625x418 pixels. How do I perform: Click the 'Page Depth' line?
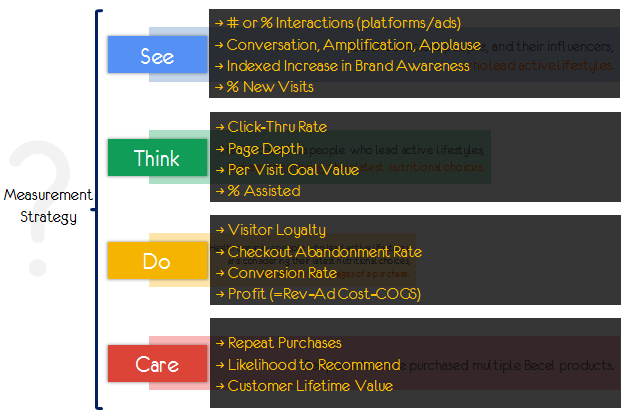coord(257,149)
